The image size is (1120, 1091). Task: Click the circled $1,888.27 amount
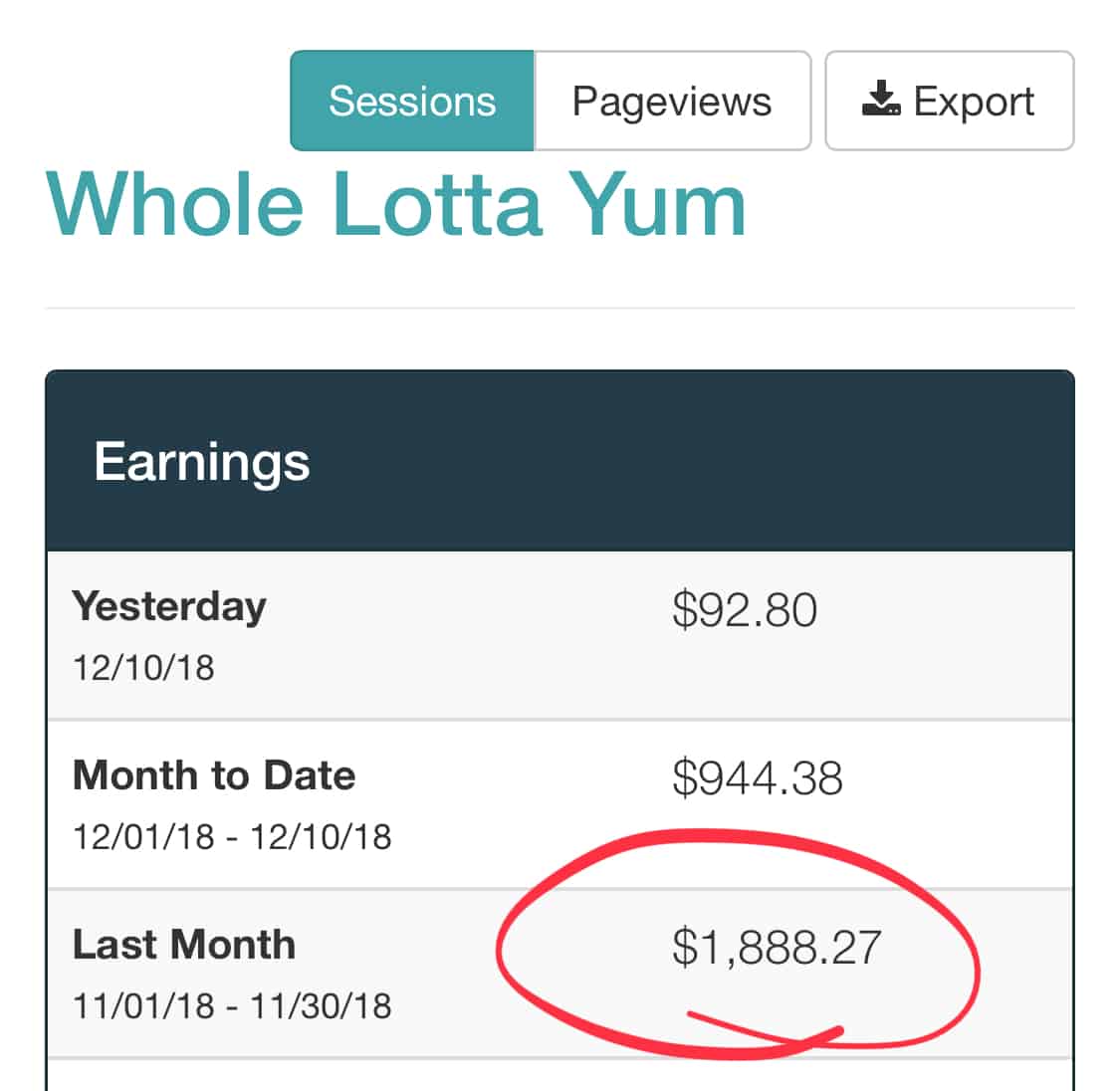(x=777, y=948)
